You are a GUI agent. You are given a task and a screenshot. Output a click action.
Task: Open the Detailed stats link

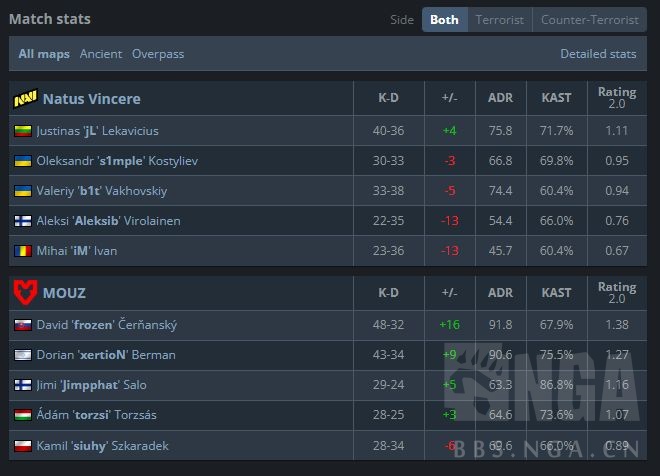pyautogui.click(x=598, y=54)
